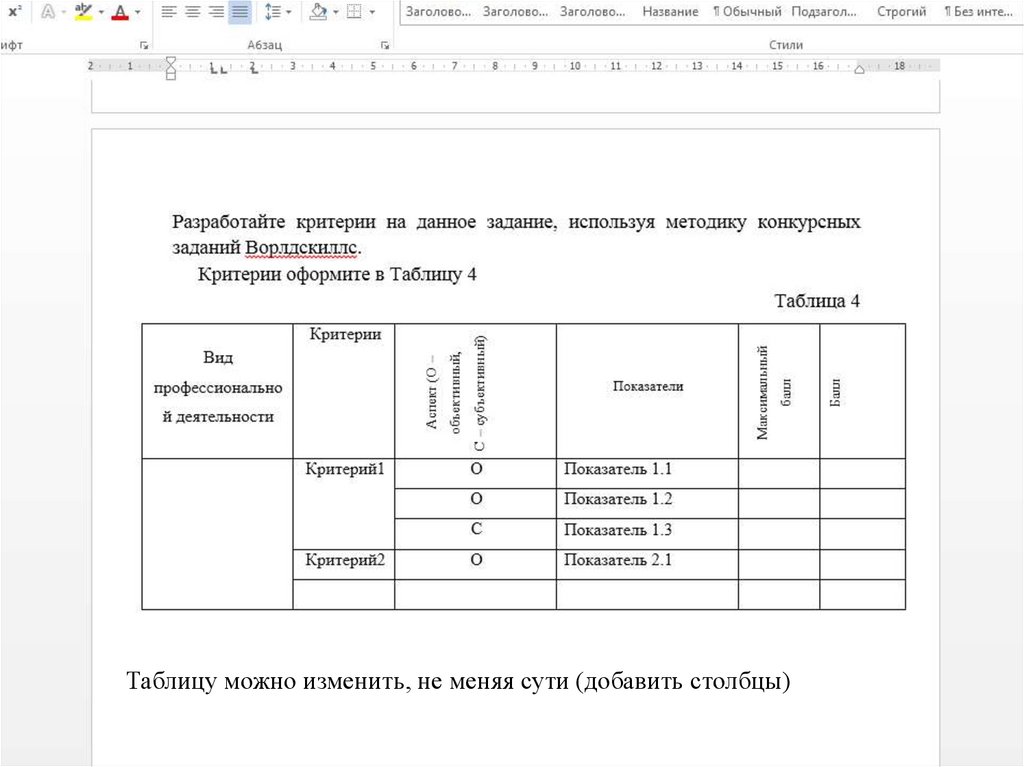
Task: Apply the Без инте... style
Action: (978, 12)
